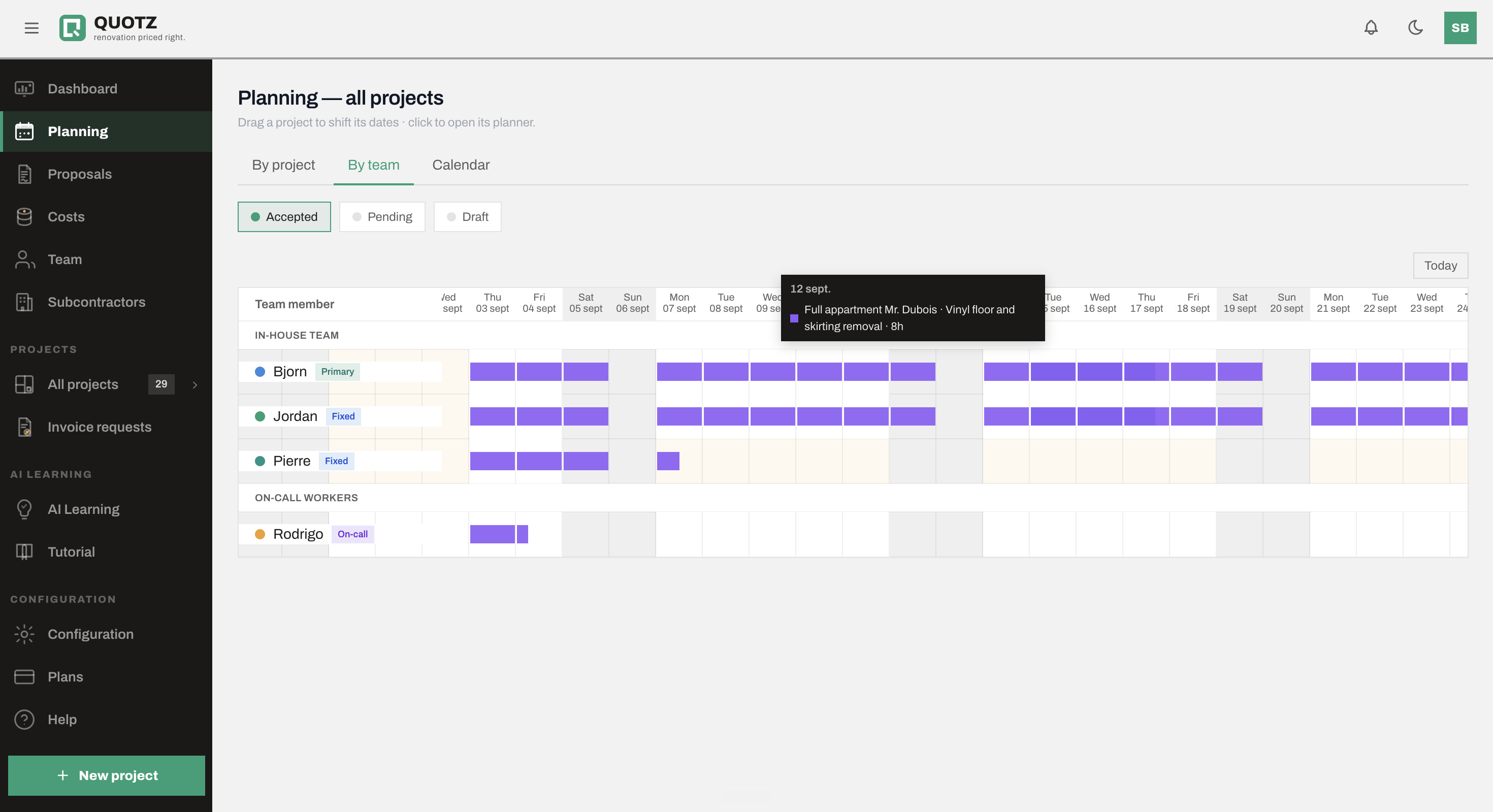Image resolution: width=1493 pixels, height=812 pixels.
Task: Click the Team people icon
Action: (x=24, y=259)
